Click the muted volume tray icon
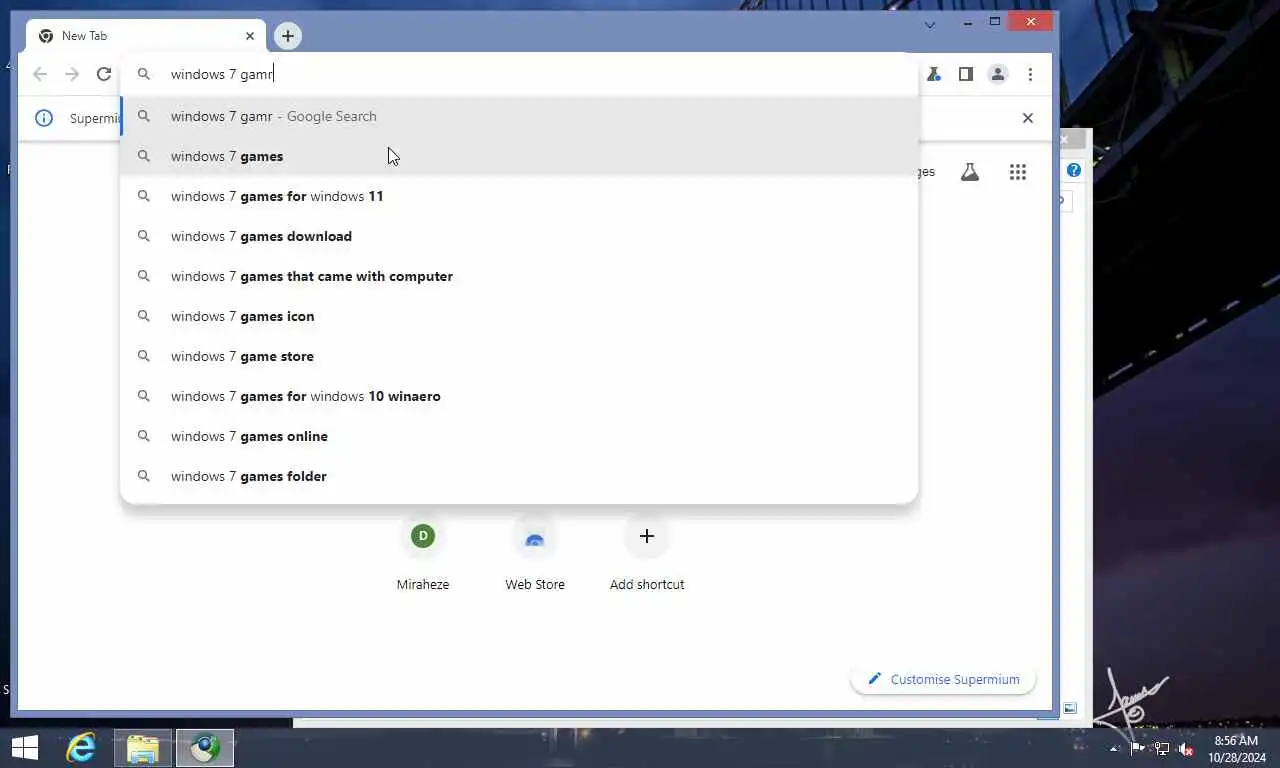 point(1186,748)
